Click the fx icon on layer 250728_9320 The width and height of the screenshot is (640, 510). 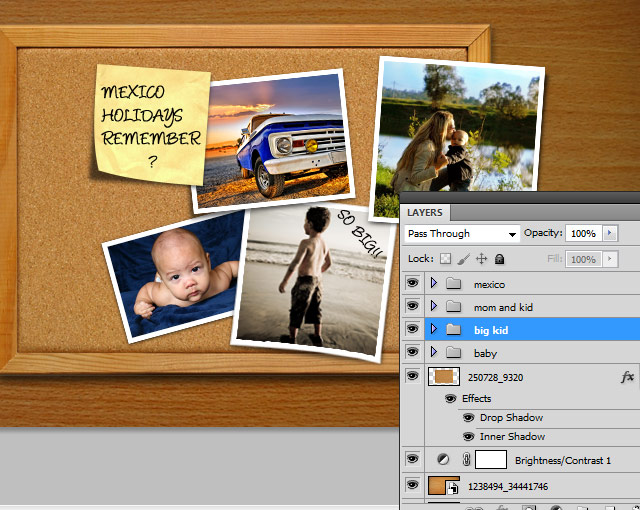point(627,377)
